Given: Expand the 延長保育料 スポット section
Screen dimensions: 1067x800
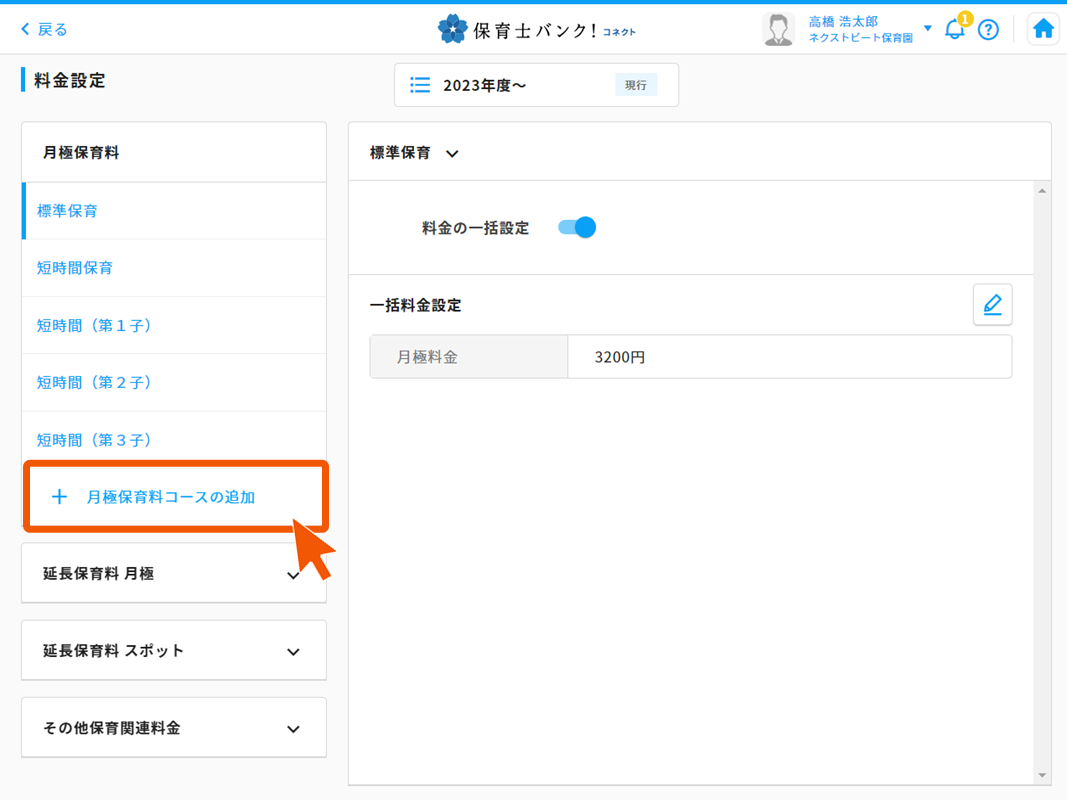Looking at the screenshot, I should [293, 651].
